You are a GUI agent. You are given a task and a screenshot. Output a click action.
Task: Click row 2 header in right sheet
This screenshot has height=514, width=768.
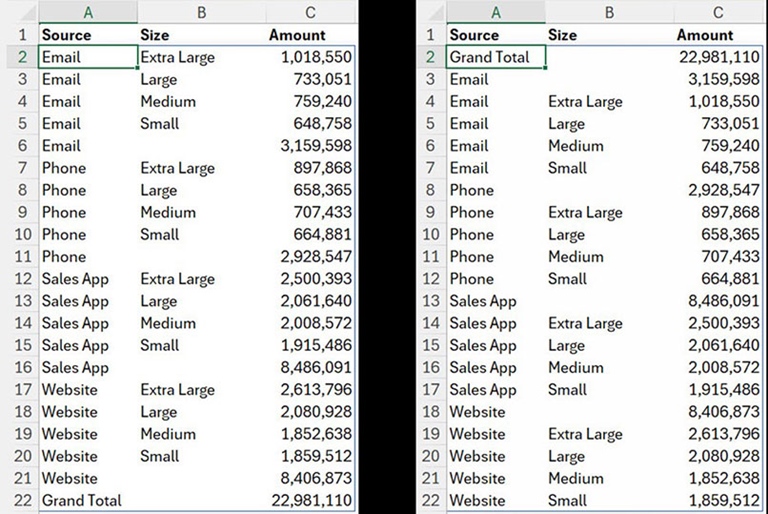click(x=429, y=57)
